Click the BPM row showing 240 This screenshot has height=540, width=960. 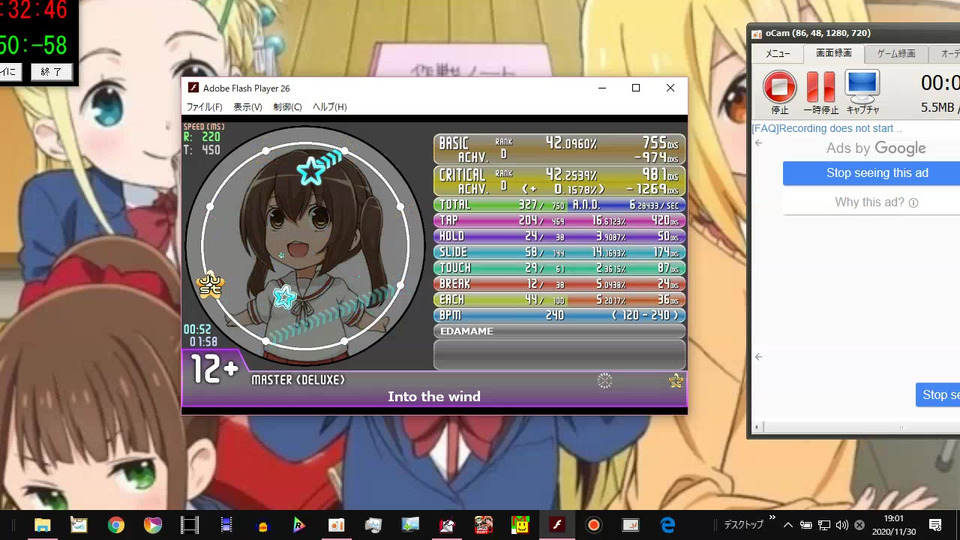[559, 316]
